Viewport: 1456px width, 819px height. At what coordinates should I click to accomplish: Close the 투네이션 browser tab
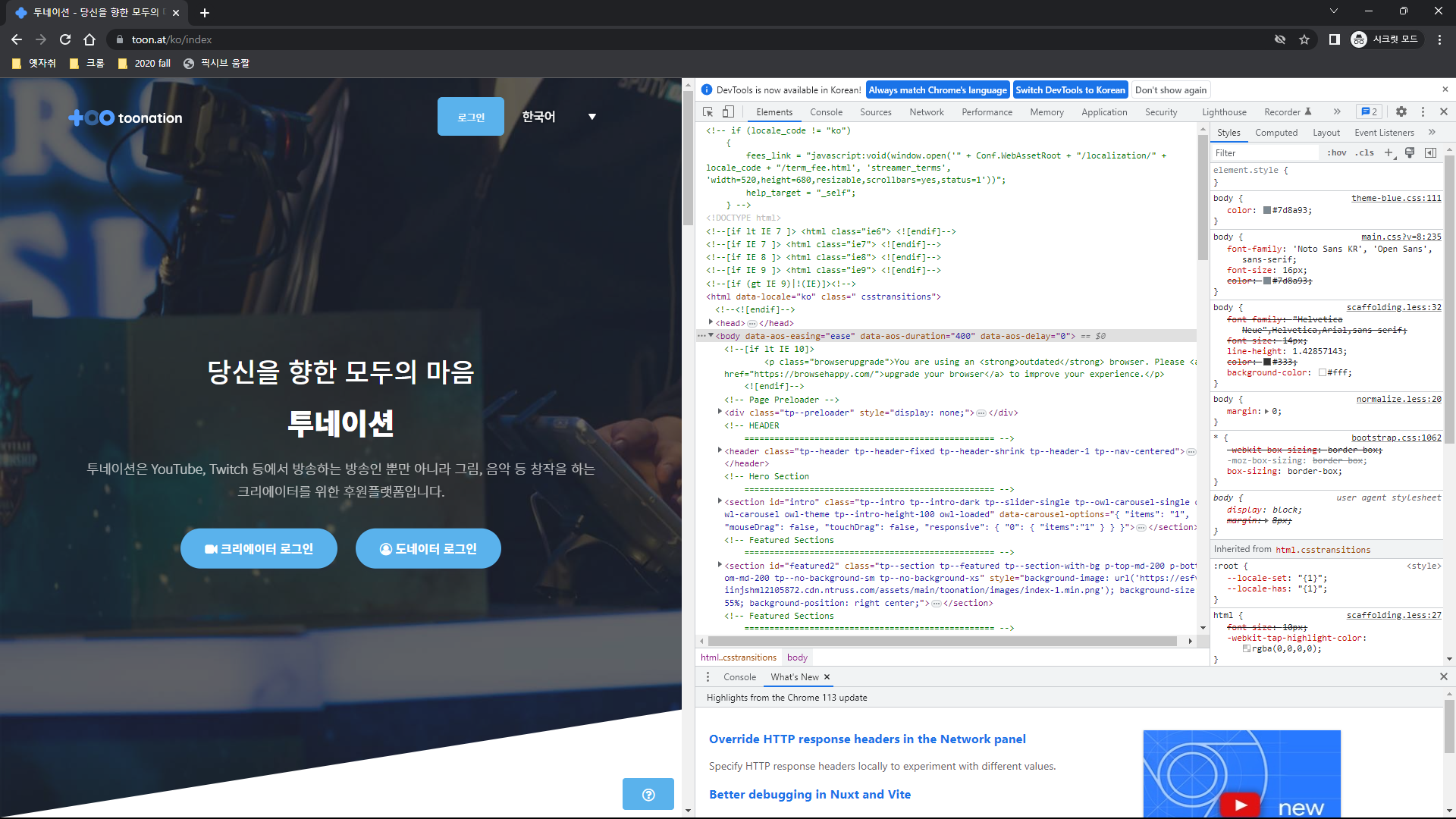point(176,13)
